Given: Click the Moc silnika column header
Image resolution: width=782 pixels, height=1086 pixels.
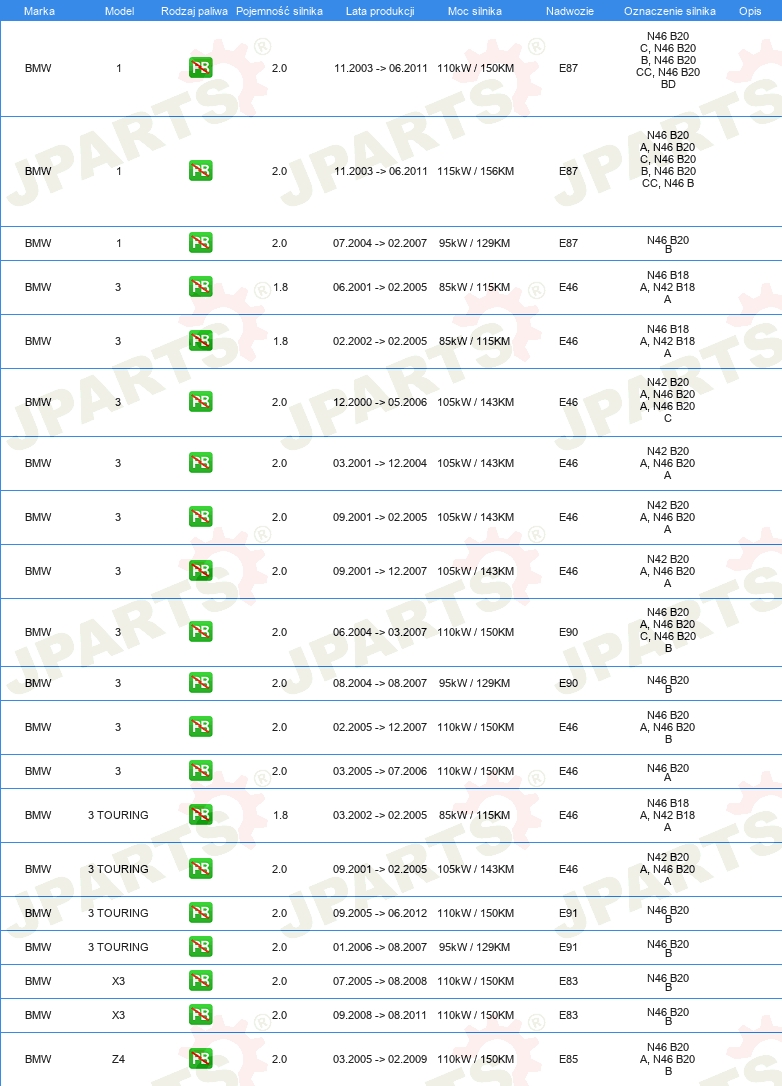Looking at the screenshot, I should (x=474, y=11).
